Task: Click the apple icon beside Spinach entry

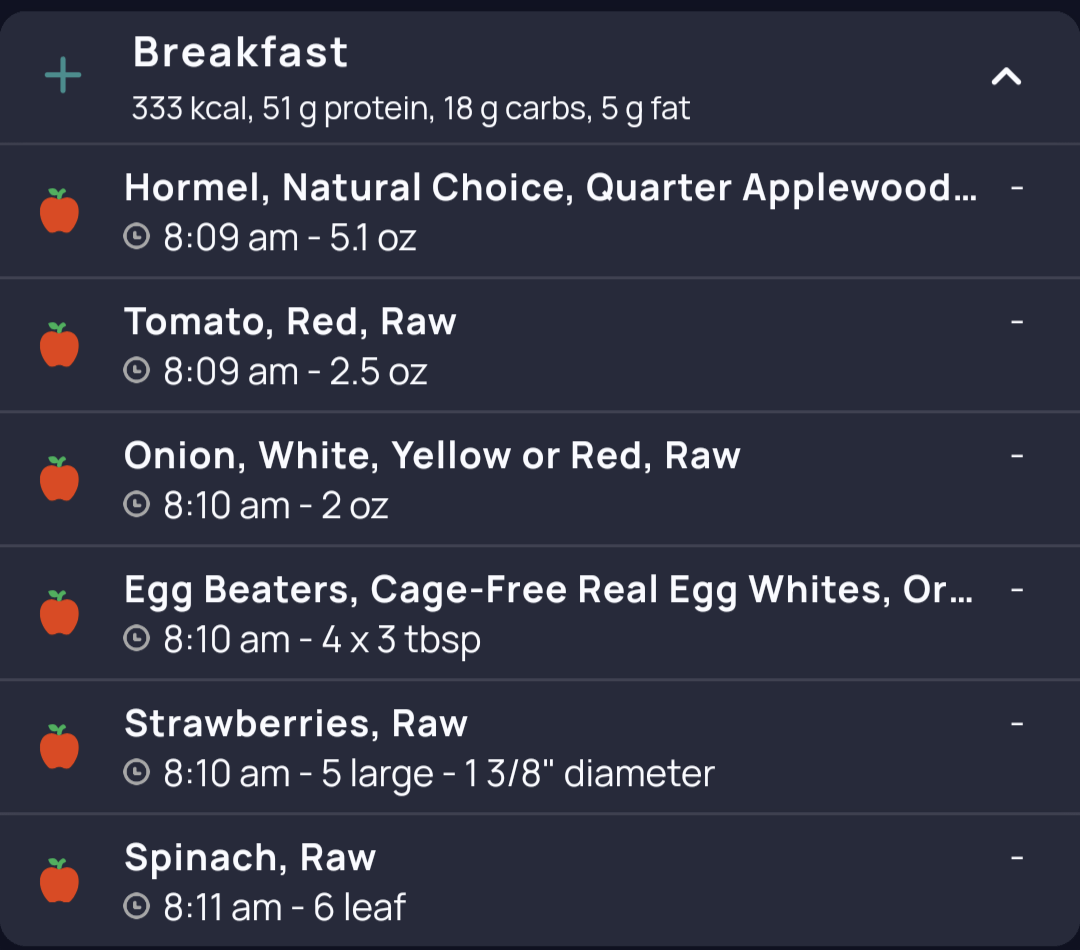Action: [x=59, y=880]
